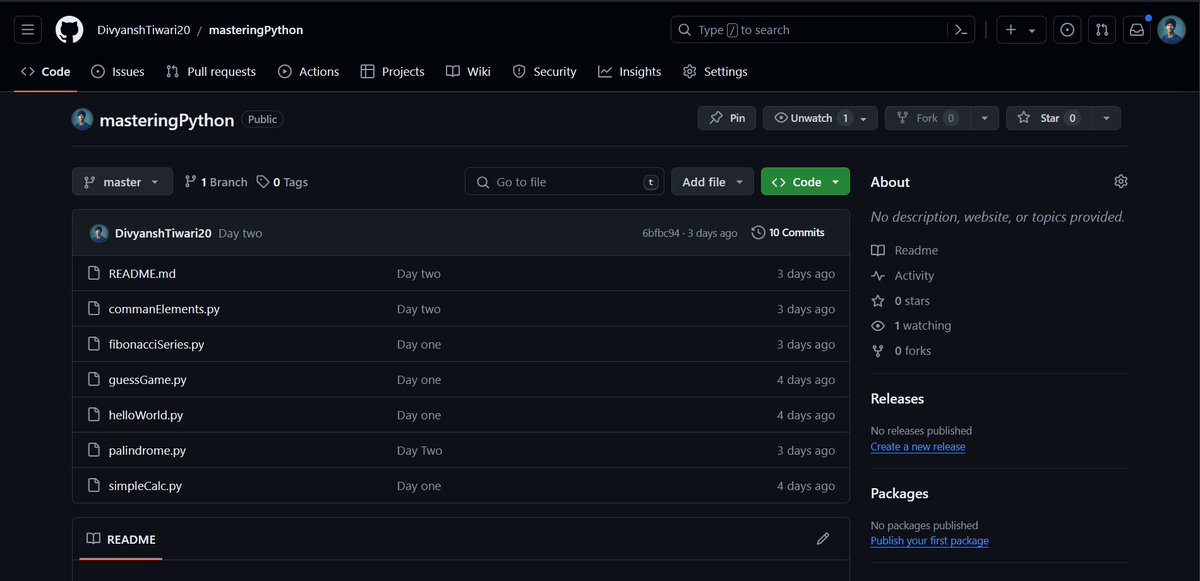View 0 stars in About sidebar
Screen dimensions: 1200x581
(901, 301)
